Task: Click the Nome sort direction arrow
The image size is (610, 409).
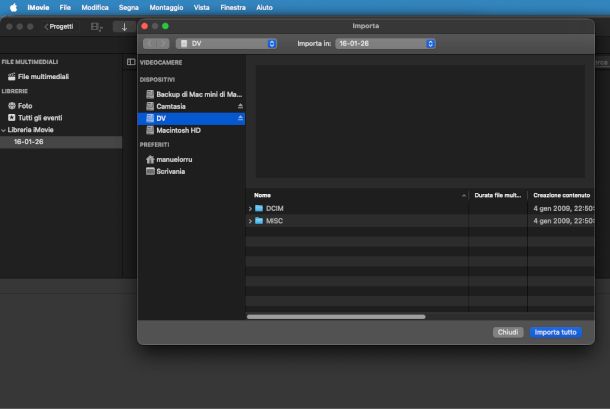Action: 463,195
